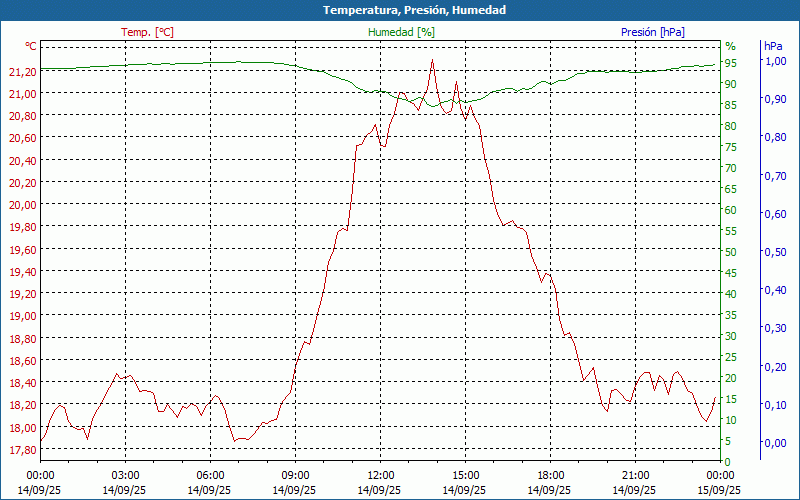Click the '18,60' temperature axis value

[x=23, y=361]
